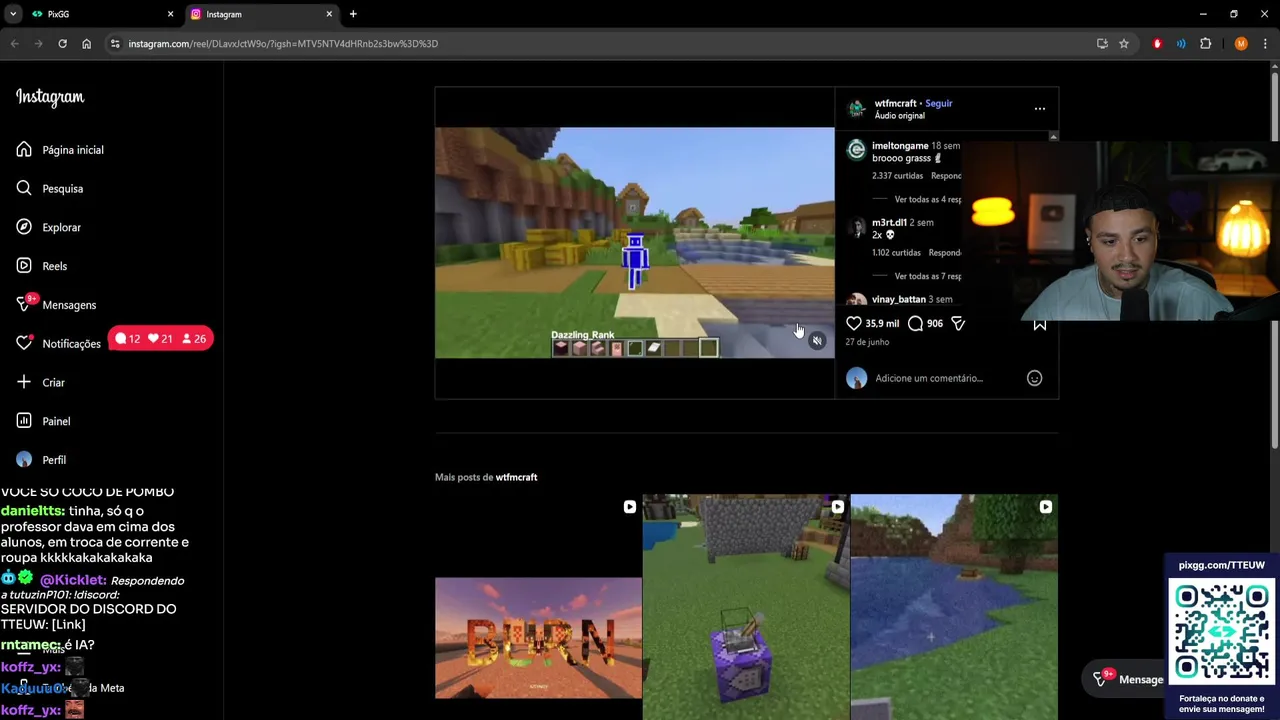This screenshot has height=720, width=1280.
Task: Unmute the reel video audio
Action: (x=817, y=341)
